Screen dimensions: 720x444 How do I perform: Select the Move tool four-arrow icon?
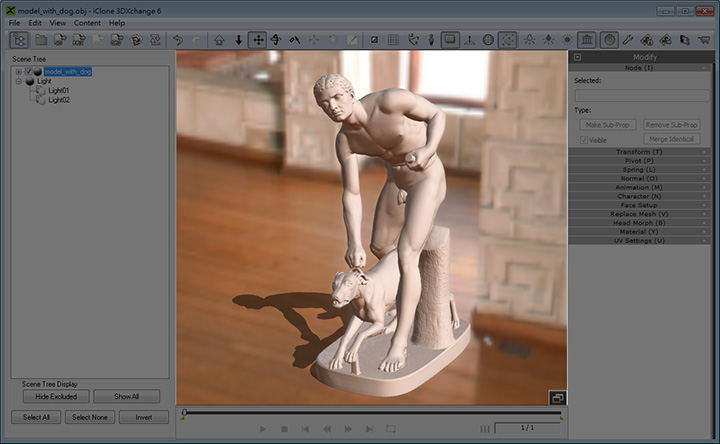pos(258,40)
